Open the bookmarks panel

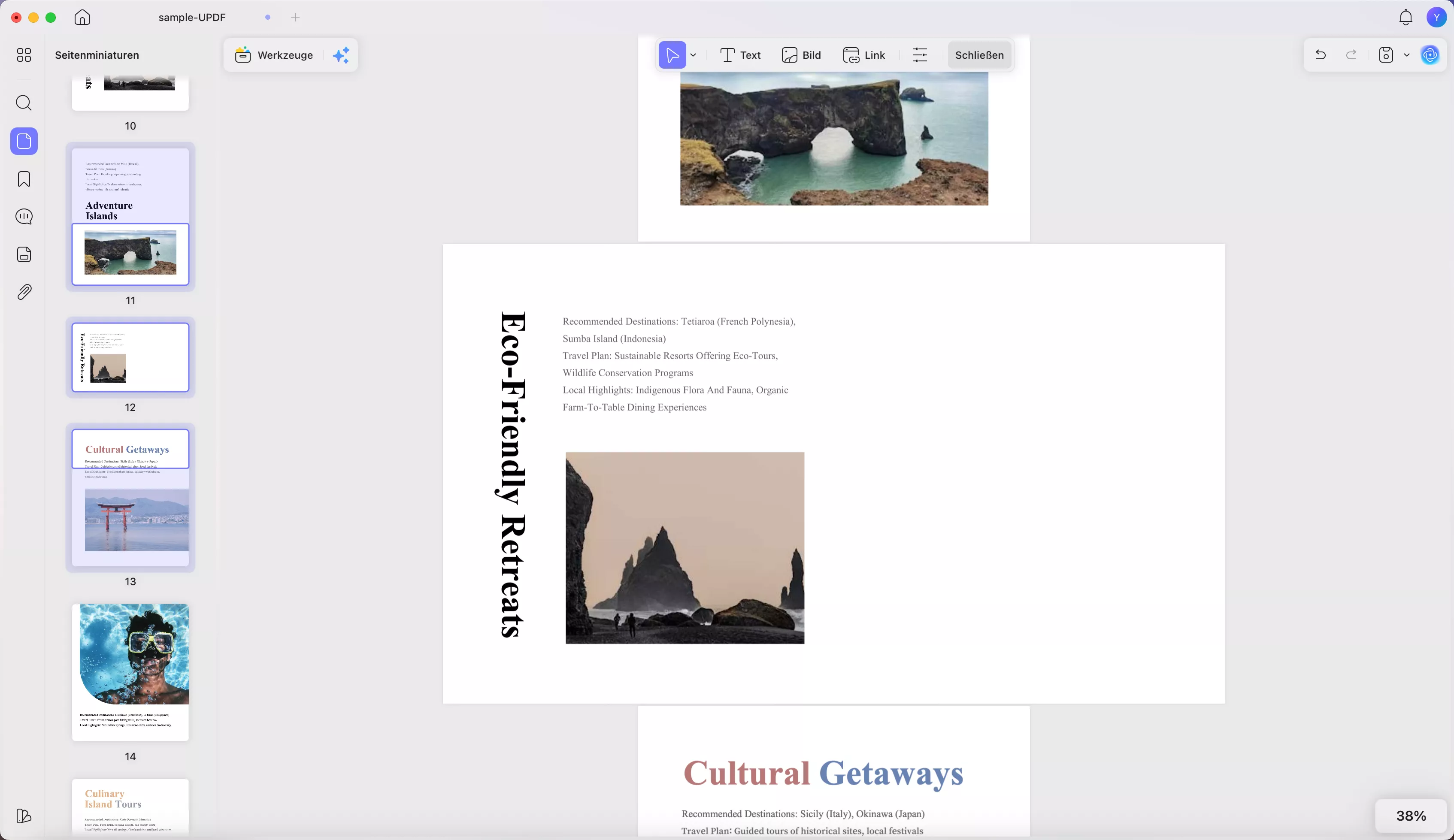click(24, 179)
